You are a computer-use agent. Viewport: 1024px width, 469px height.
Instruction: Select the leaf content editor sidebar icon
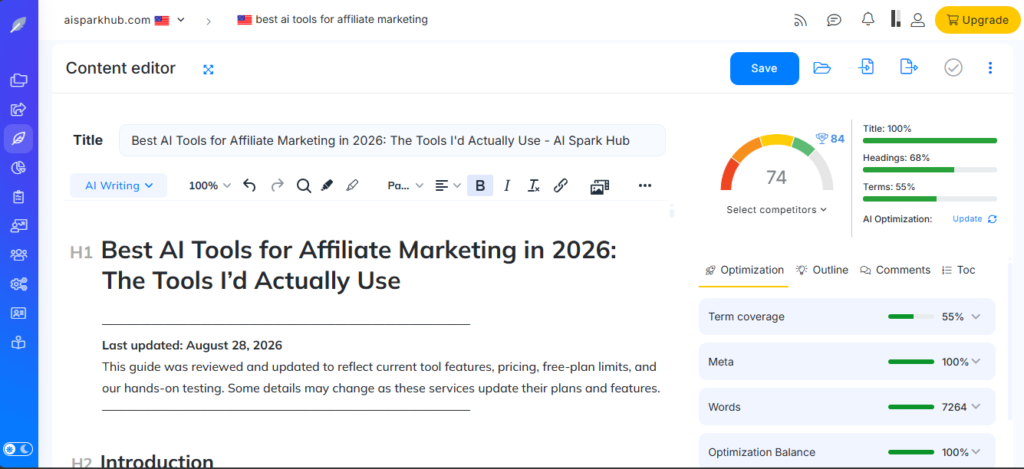(19, 138)
